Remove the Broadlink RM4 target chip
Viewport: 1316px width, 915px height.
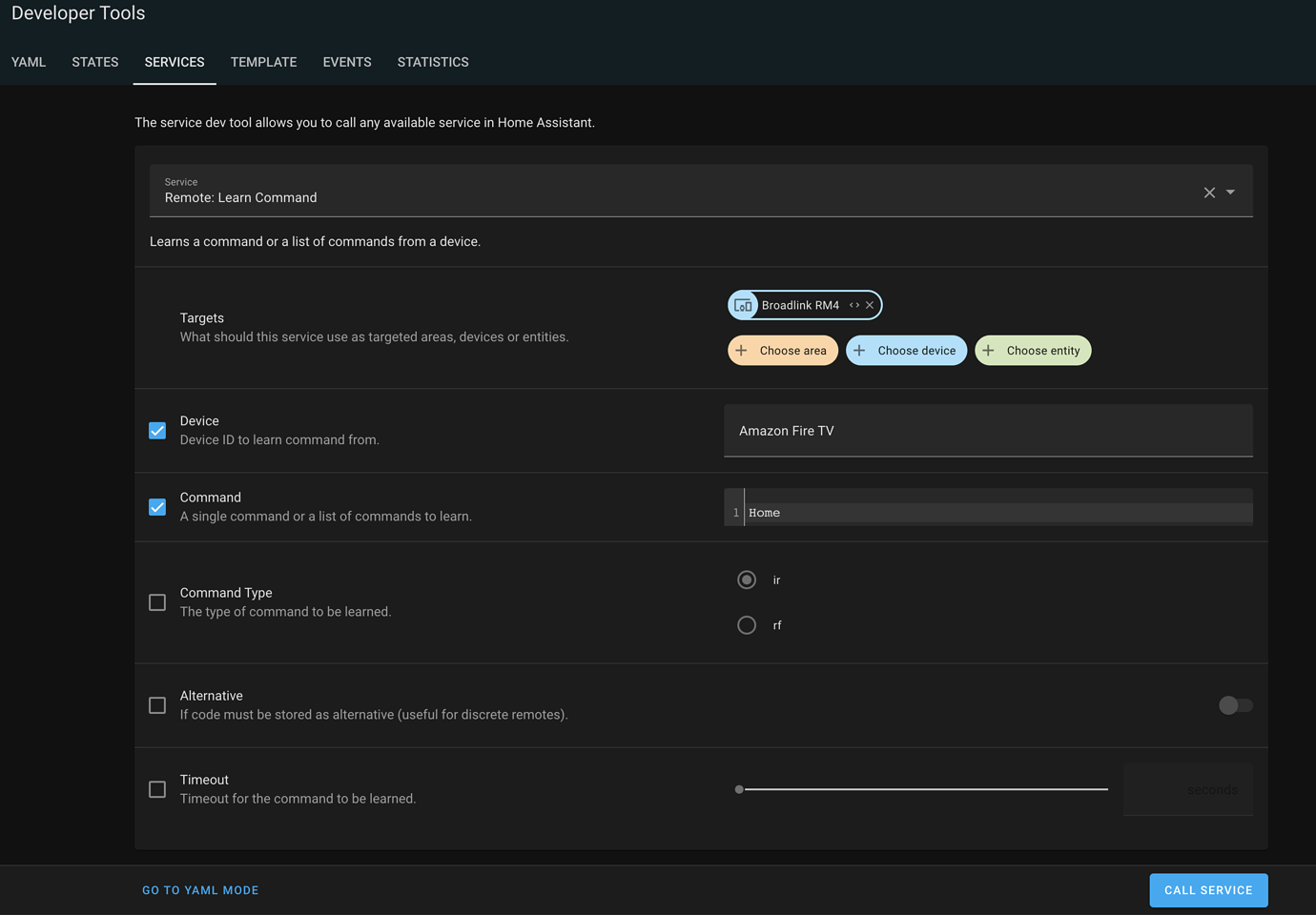870,305
